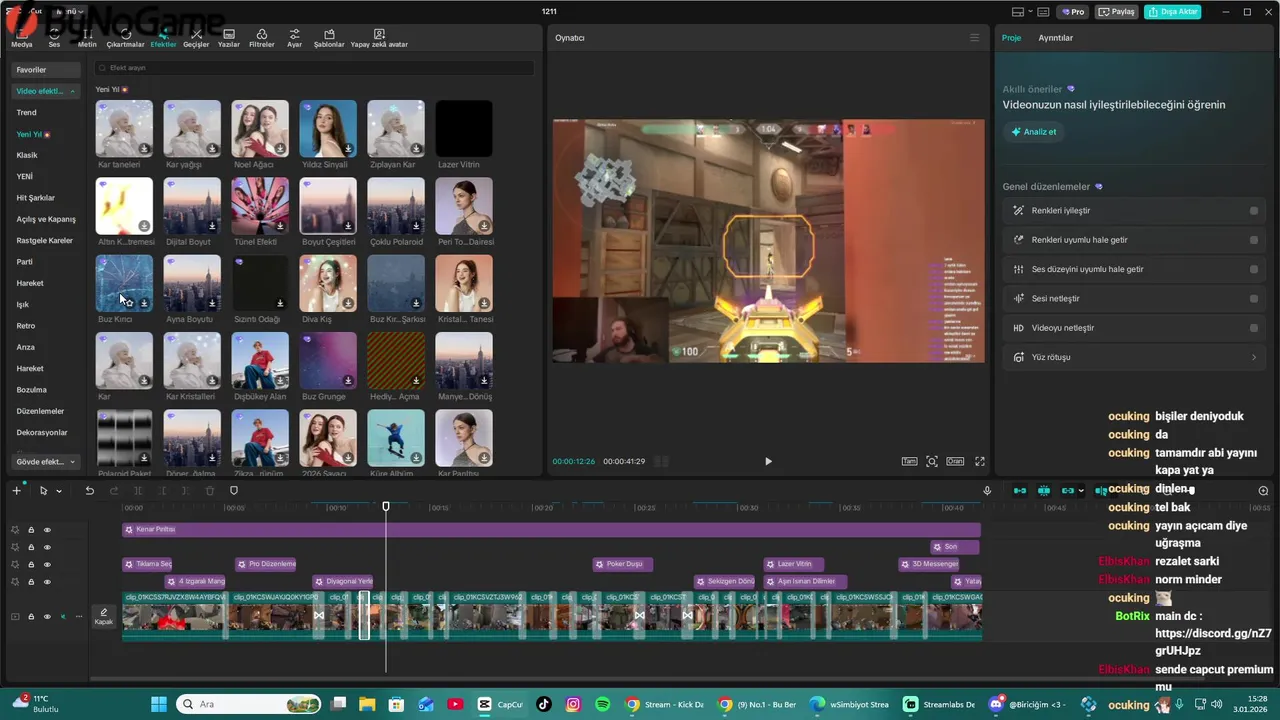1280x720 pixels.
Task: Open the selection tool dropdown arrow
Action: [x=59, y=491]
